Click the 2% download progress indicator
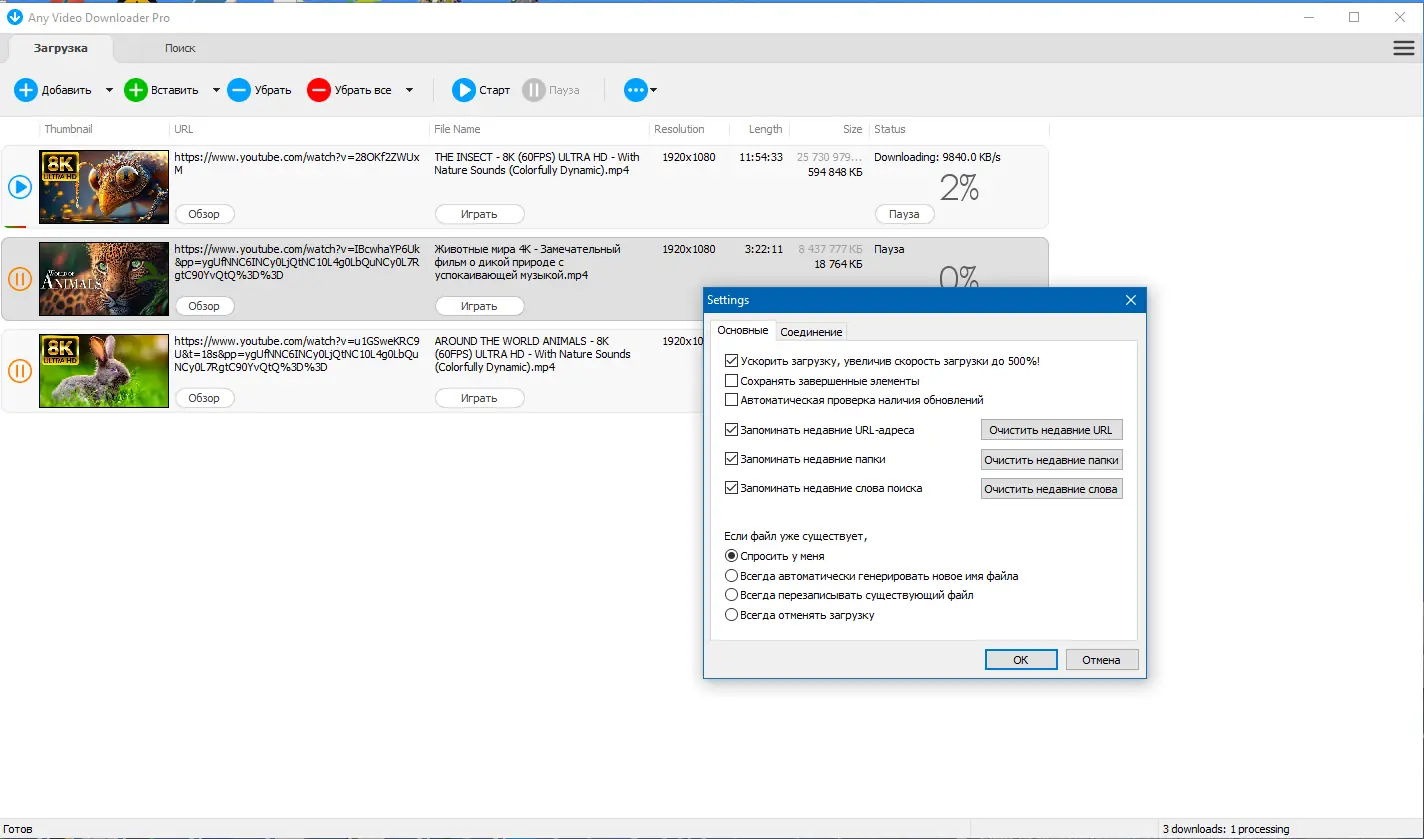Screen dimensions: 1424x839 click(959, 186)
